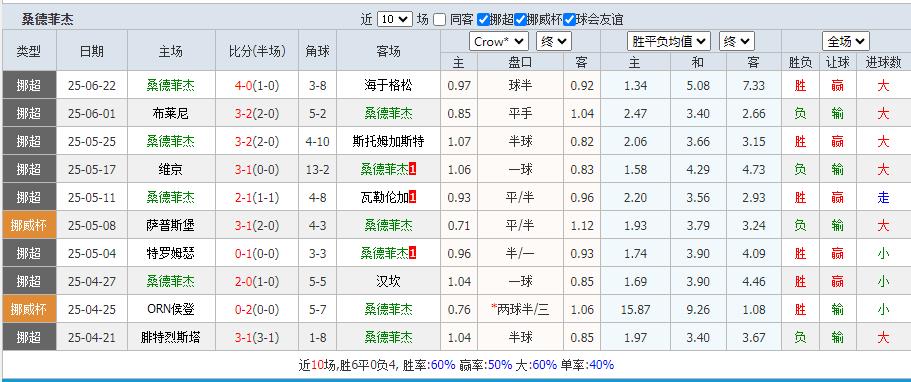The image size is (911, 382).
Task: Click the 维京 team link
Action: pos(170,169)
